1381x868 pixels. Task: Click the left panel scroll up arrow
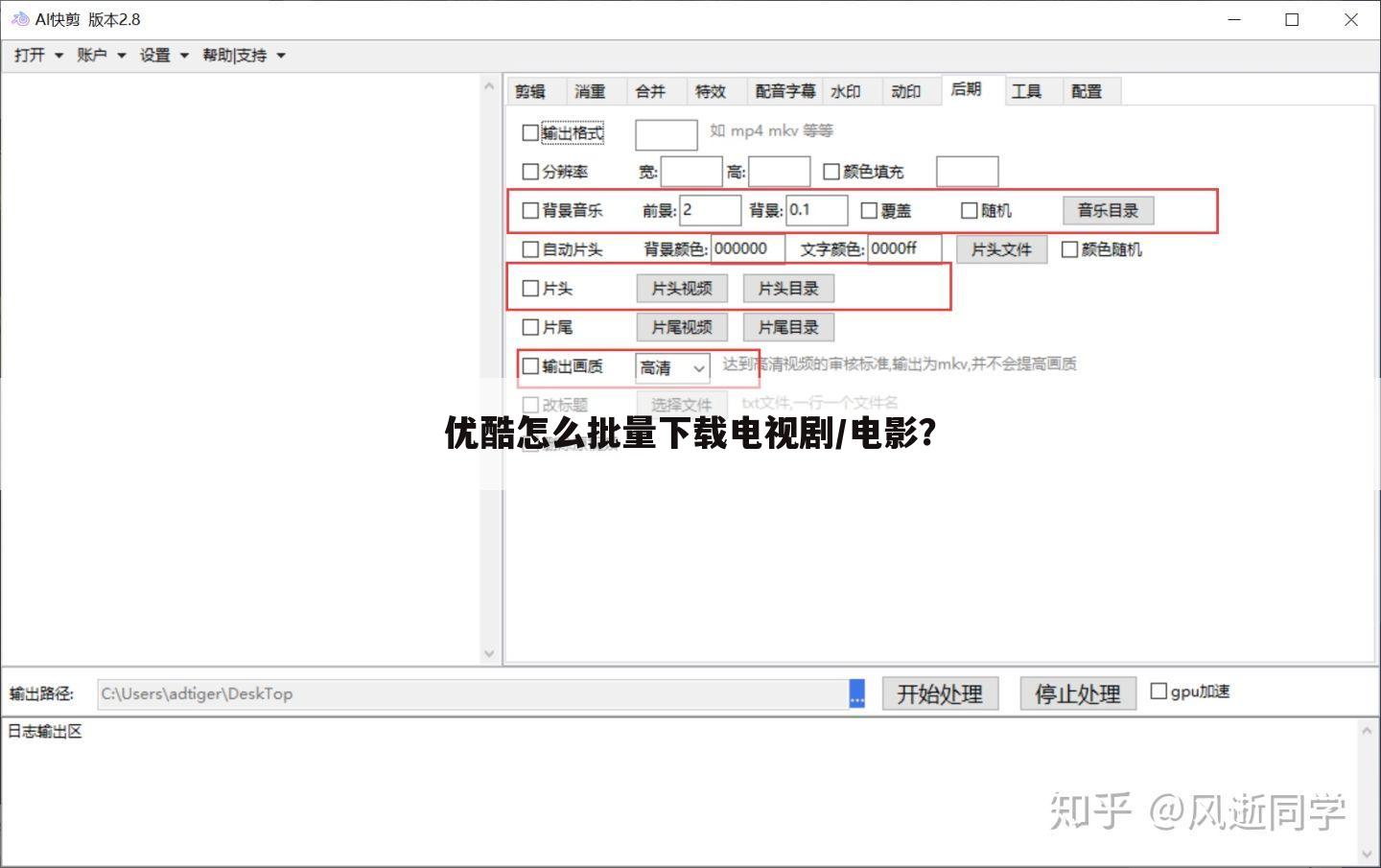[489, 86]
